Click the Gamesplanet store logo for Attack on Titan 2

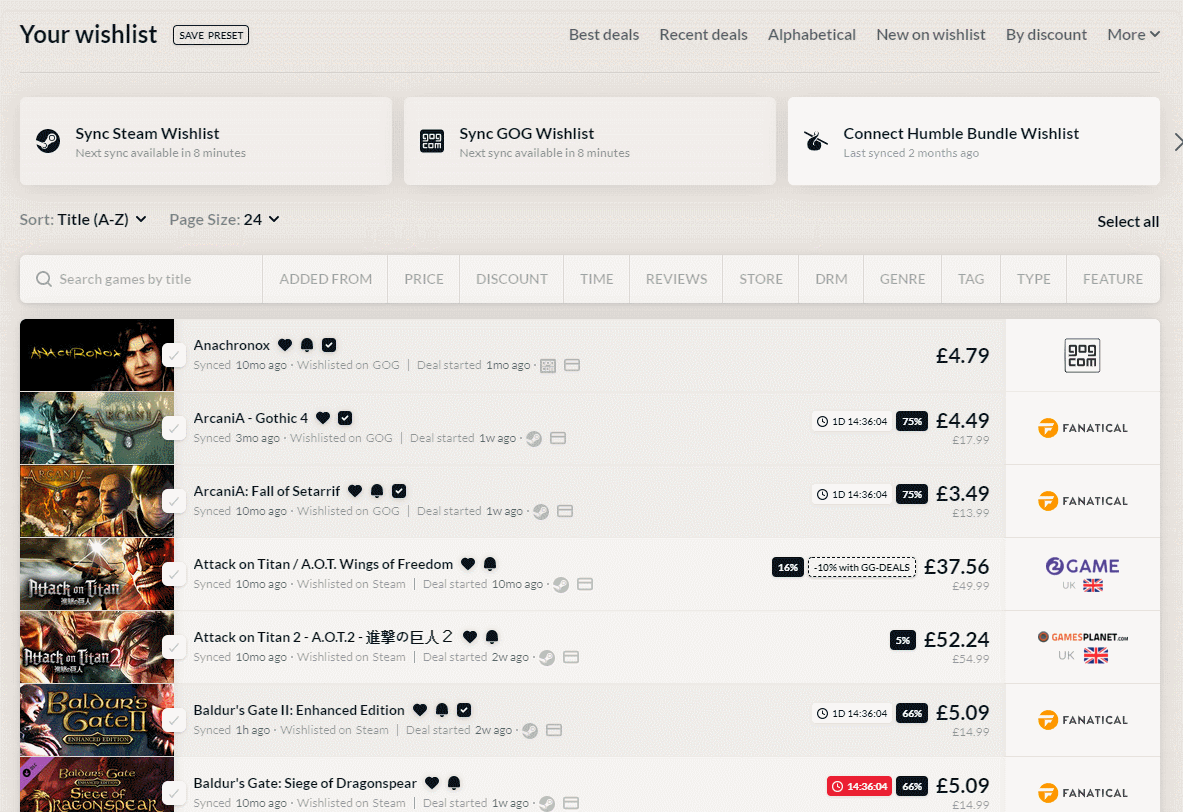(1082, 637)
